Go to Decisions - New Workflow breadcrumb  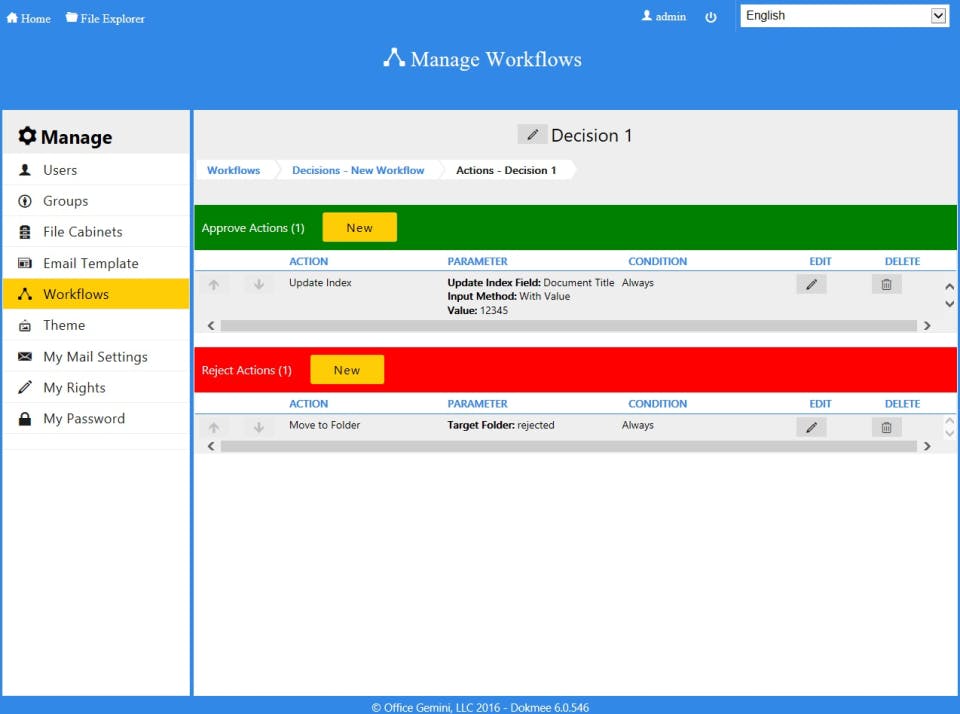(358, 170)
